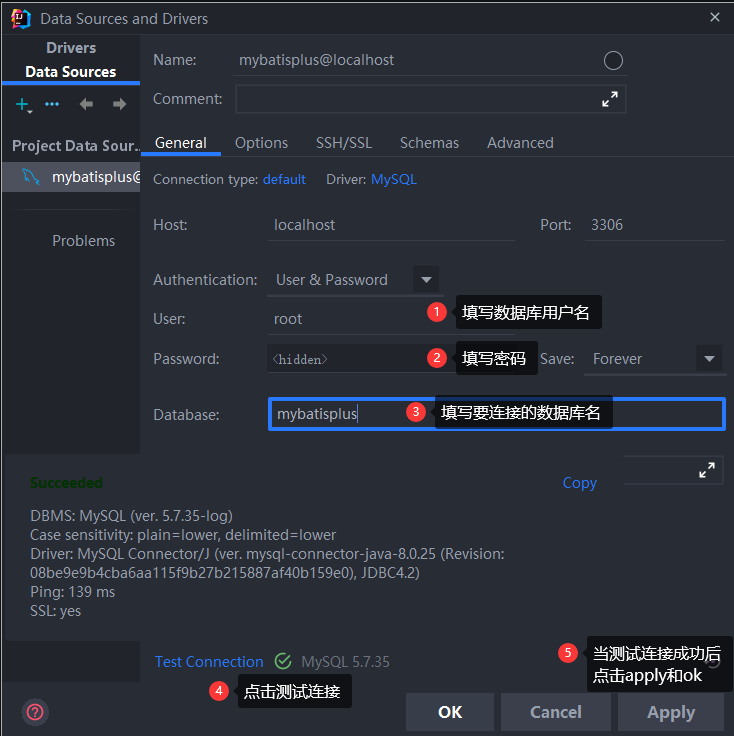This screenshot has height=736, width=734.
Task: Expand the Comment field with the arrows icon
Action: (610, 99)
